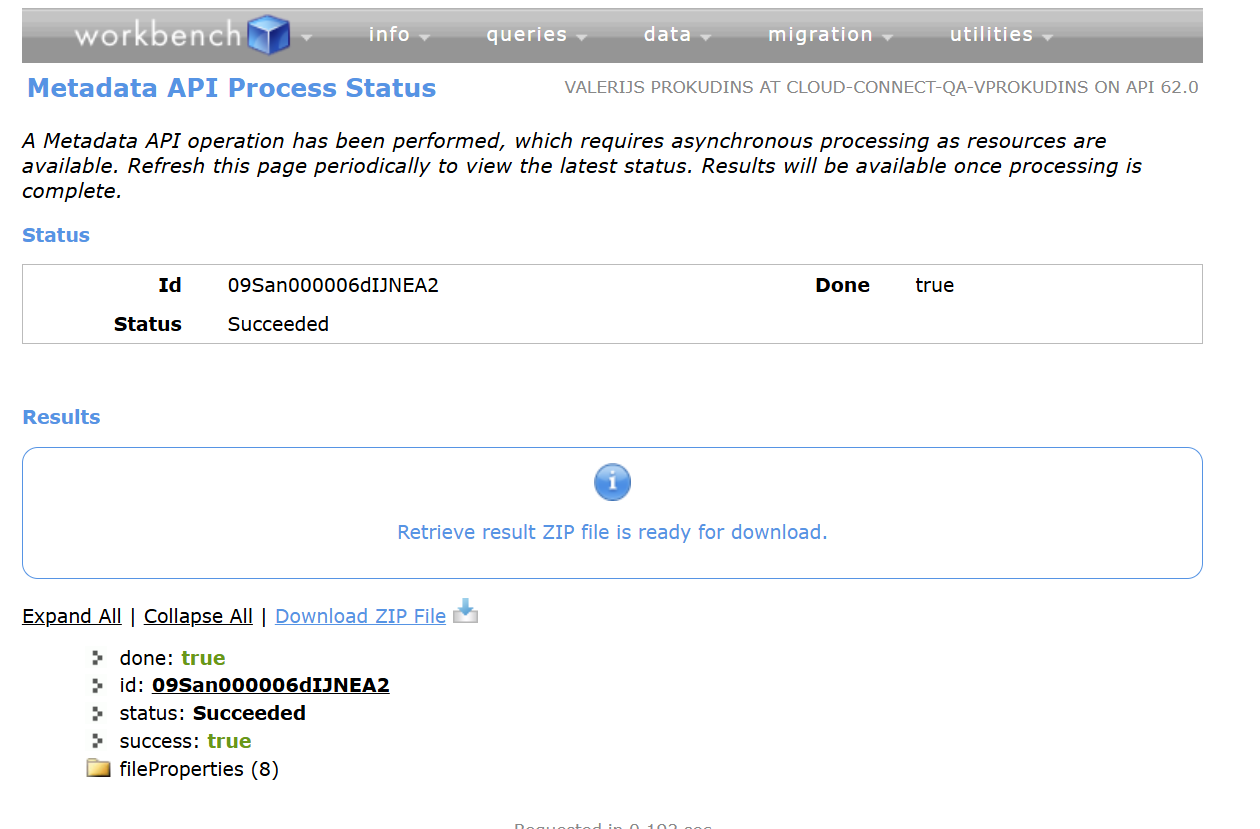The width and height of the screenshot is (1260, 829).
Task: Open the queries menu
Action: pyautogui.click(x=536, y=35)
